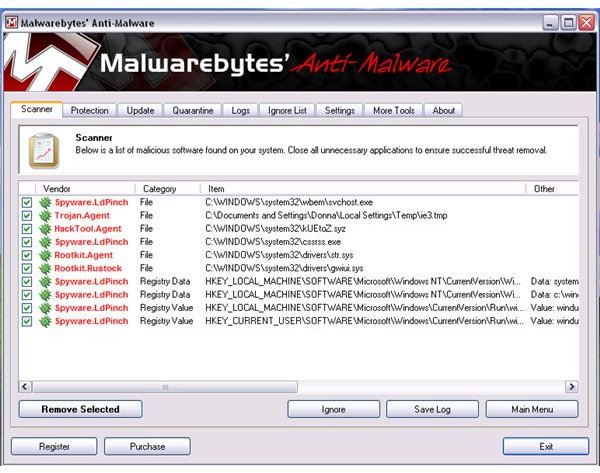Click the Remove Selected button
Image resolution: width=600 pixels, height=473 pixels.
click(81, 409)
